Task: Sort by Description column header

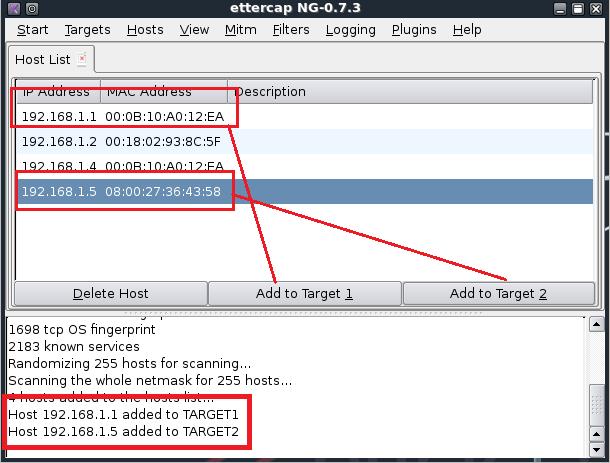Action: [410, 92]
